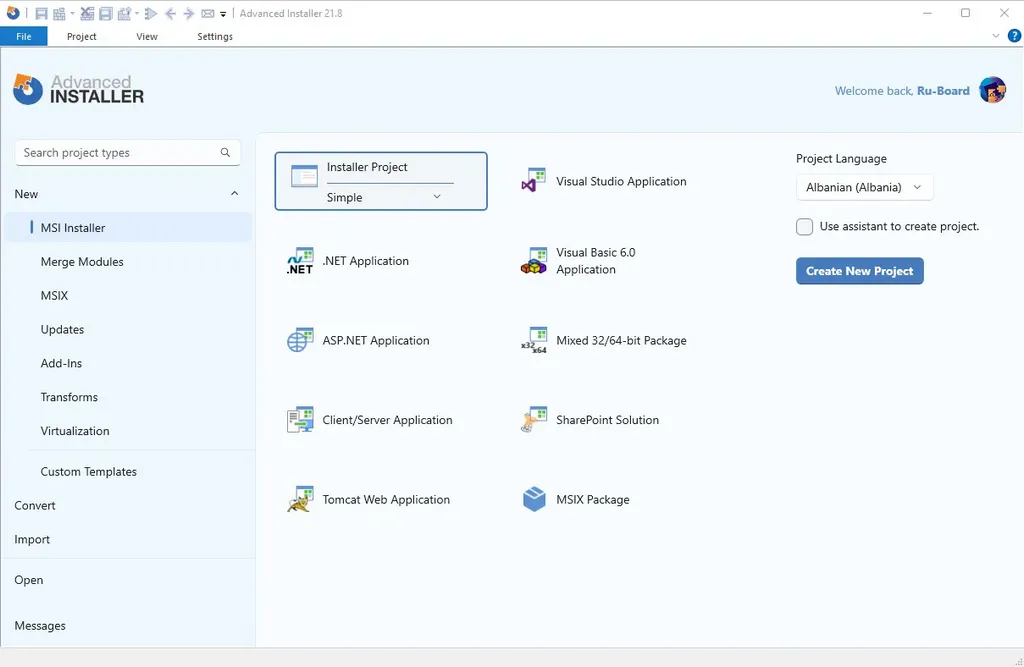
Task: Collapse the New section chevron
Action: point(234,193)
